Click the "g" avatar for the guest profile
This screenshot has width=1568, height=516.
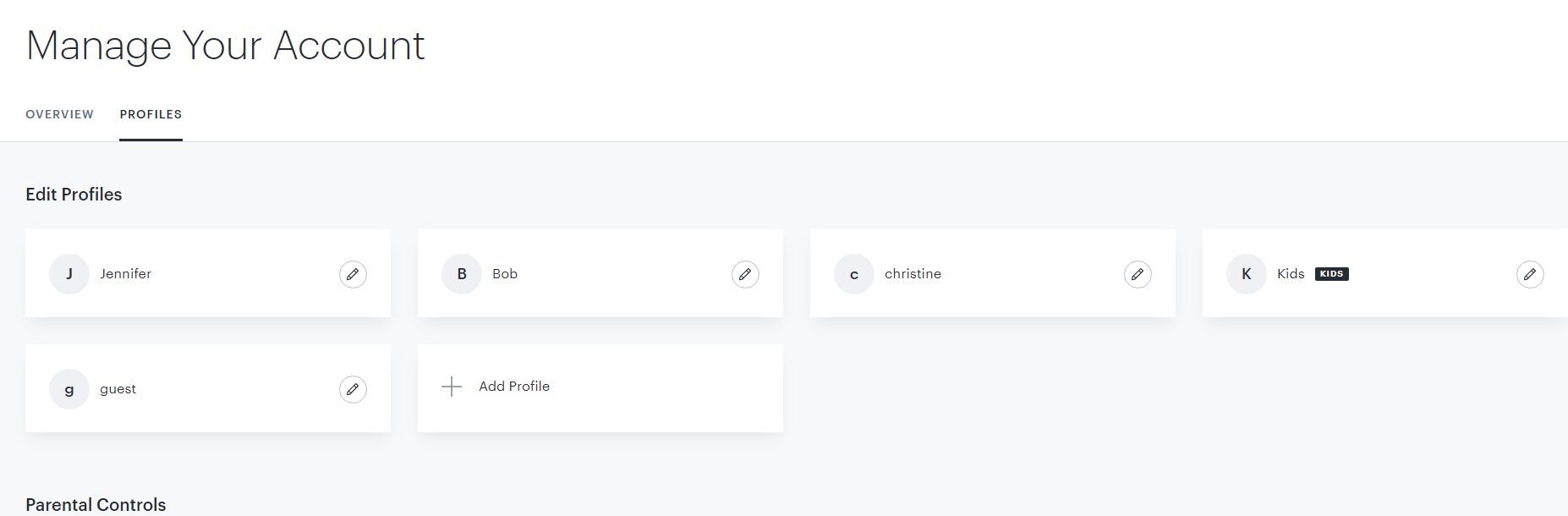click(x=69, y=389)
